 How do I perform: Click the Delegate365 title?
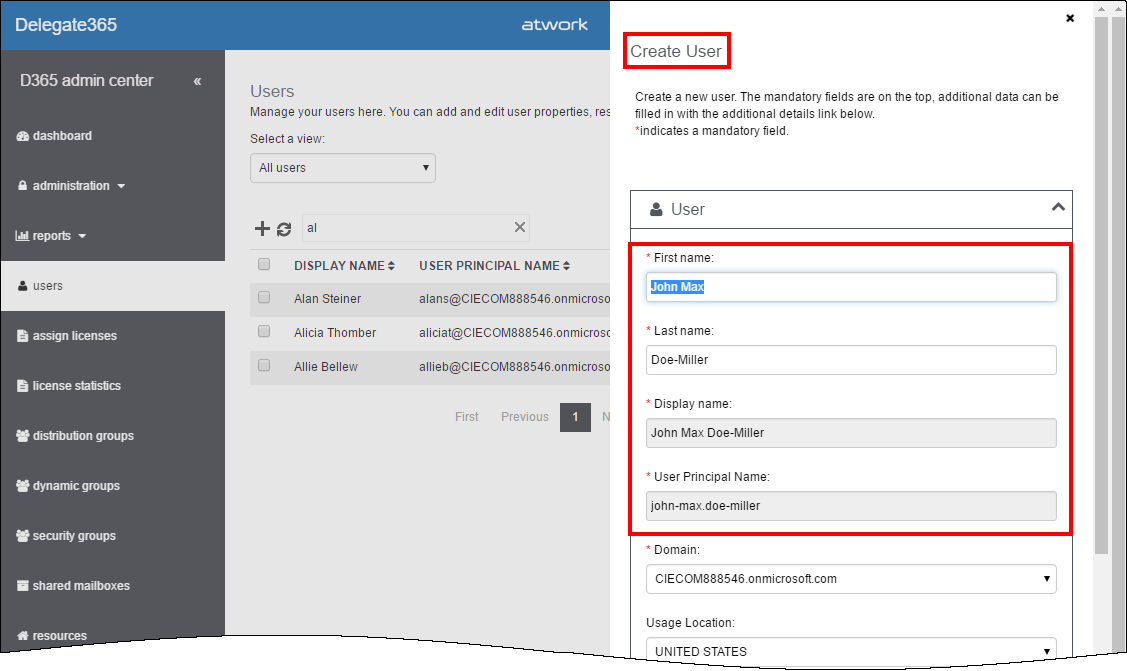tap(65, 25)
